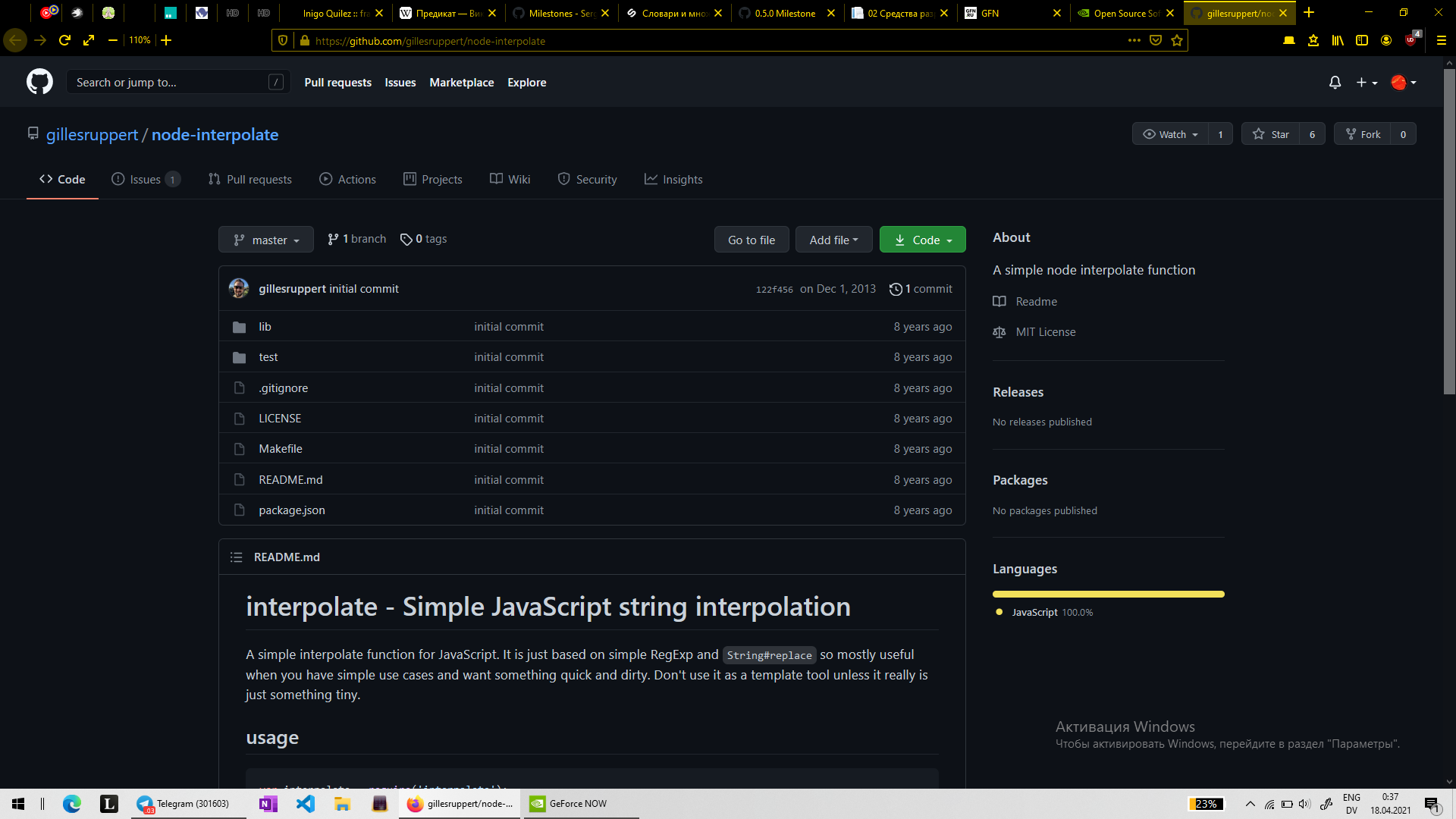Click the package.json file icon
Screen dimensions: 1456x819
click(x=239, y=510)
